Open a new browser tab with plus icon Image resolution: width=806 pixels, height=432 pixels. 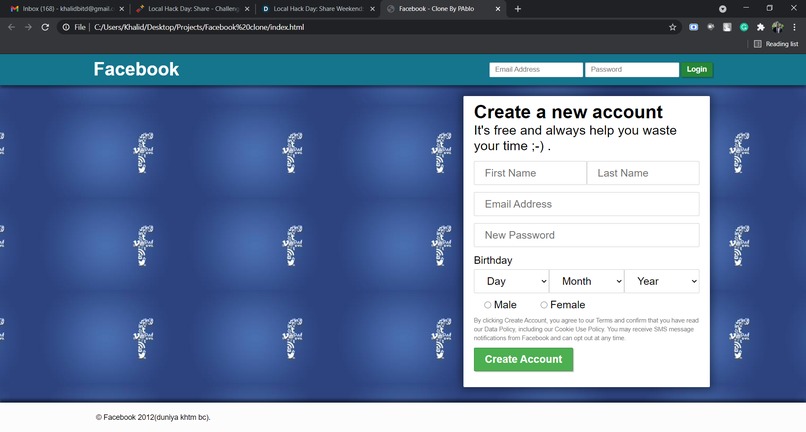[x=518, y=9]
